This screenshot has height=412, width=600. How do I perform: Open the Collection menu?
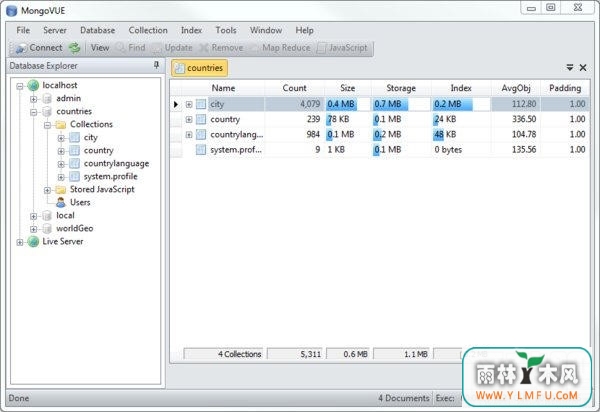pyautogui.click(x=148, y=30)
